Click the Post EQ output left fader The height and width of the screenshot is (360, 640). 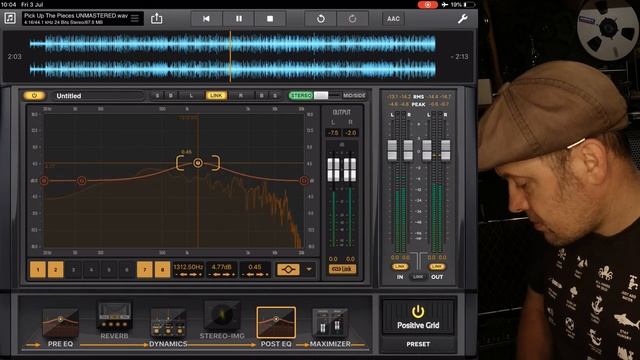(x=333, y=170)
